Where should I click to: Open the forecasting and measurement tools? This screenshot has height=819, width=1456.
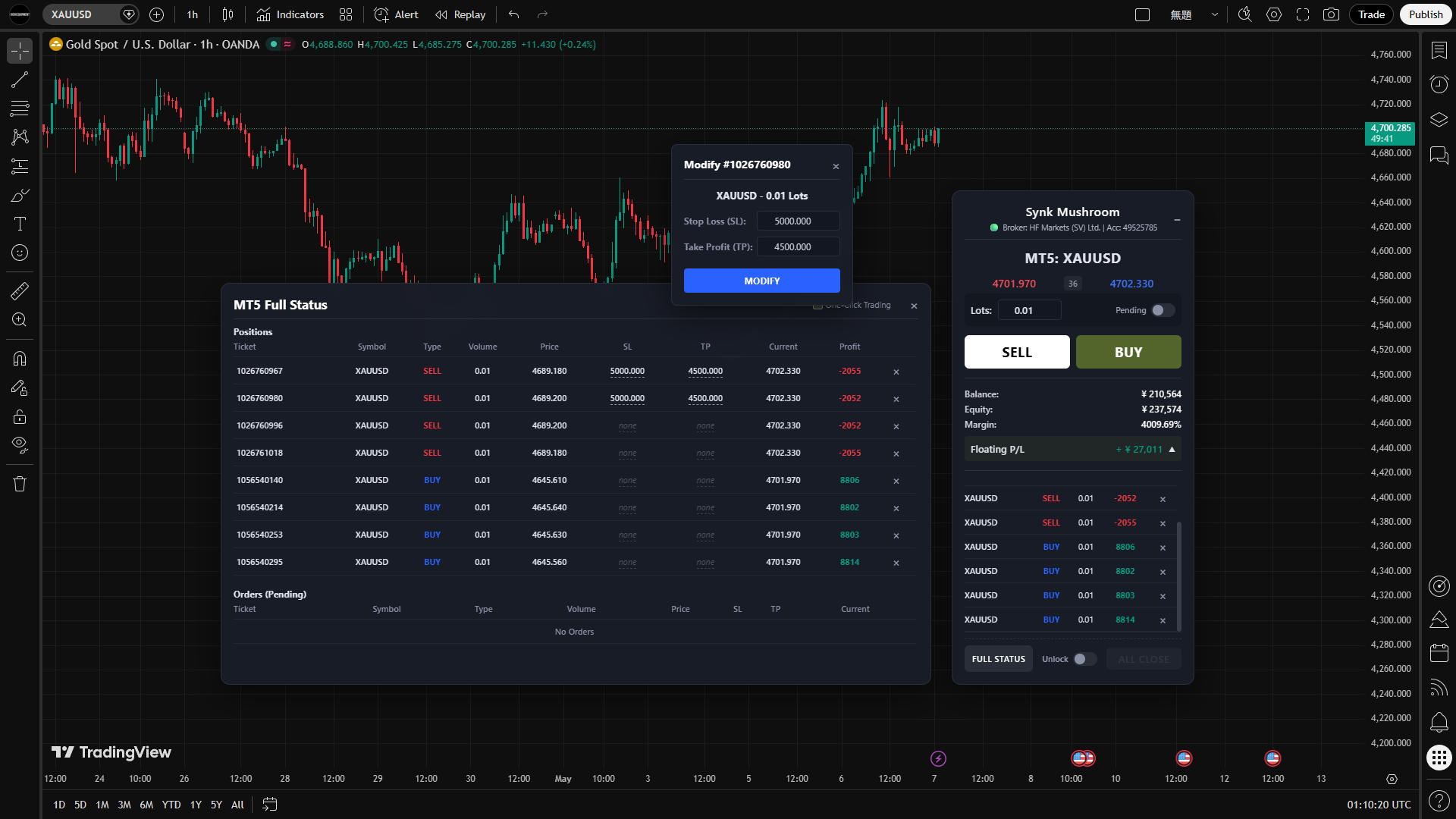tap(20, 166)
